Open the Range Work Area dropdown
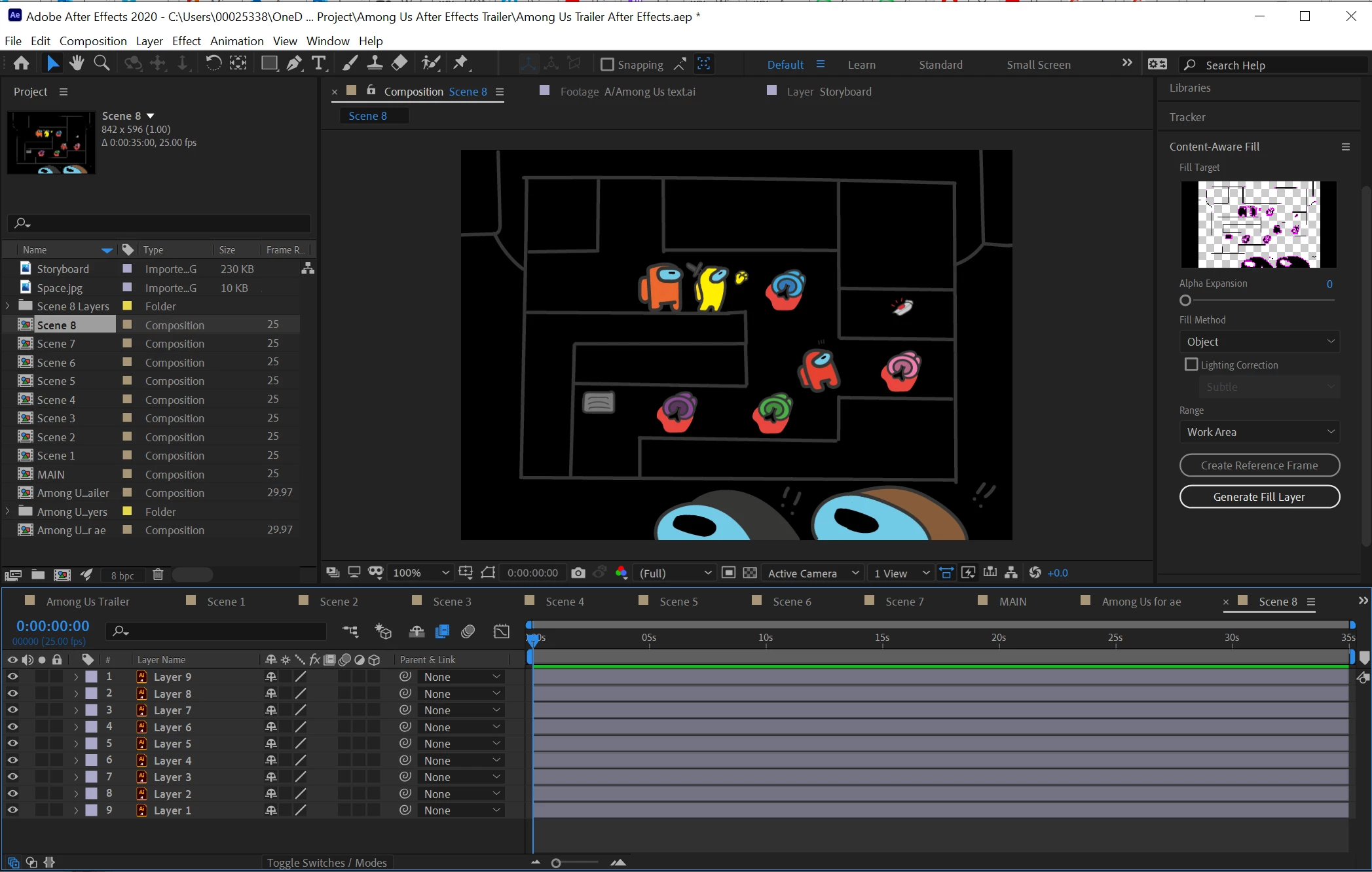Image resolution: width=1372 pixels, height=872 pixels. (1259, 432)
